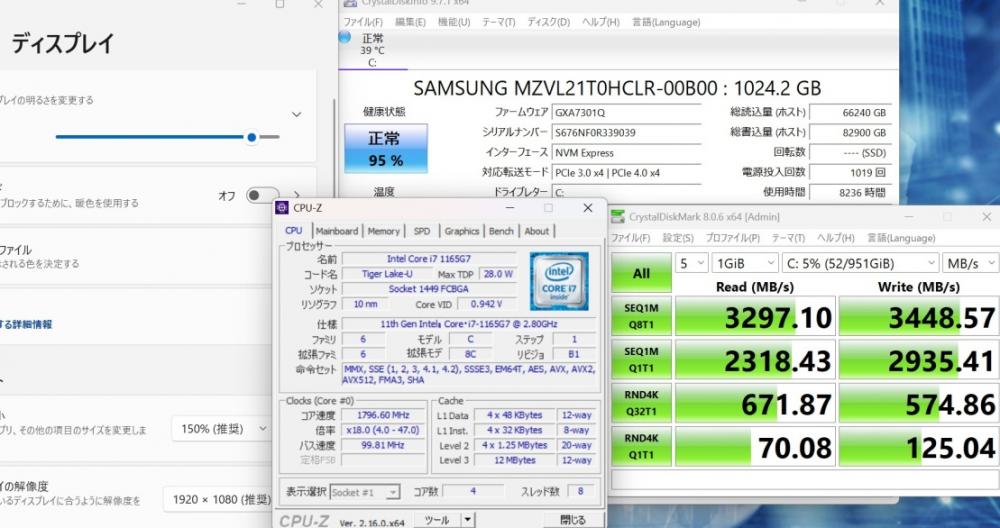Switch to the CPU tab in CPU-Z
Screen dimensions: 1000x528
click(294, 231)
